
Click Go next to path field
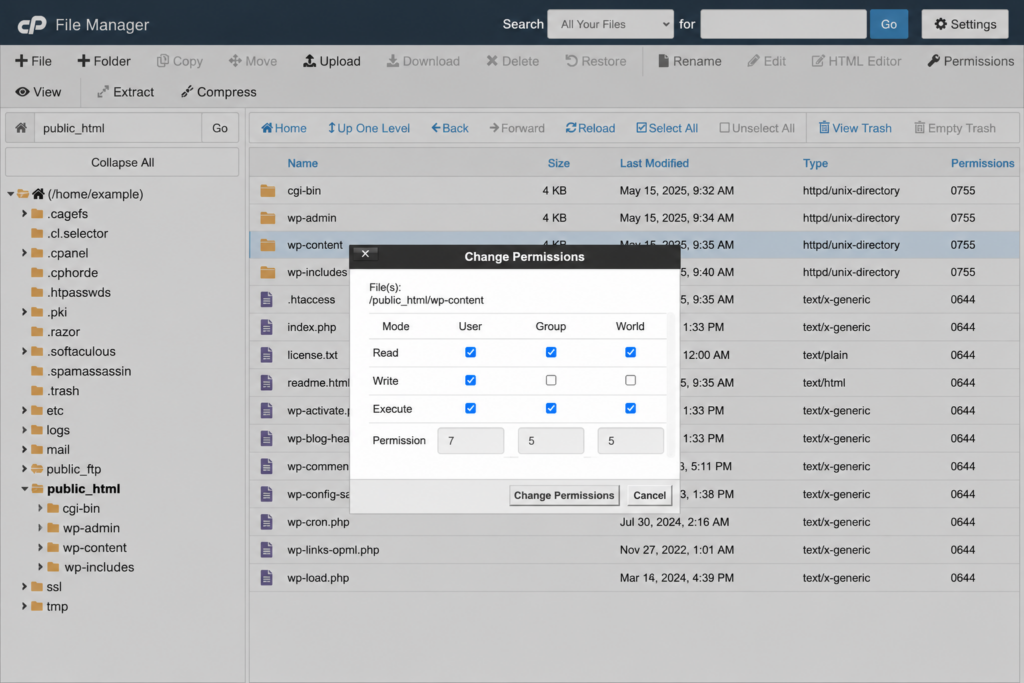pyautogui.click(x=220, y=128)
